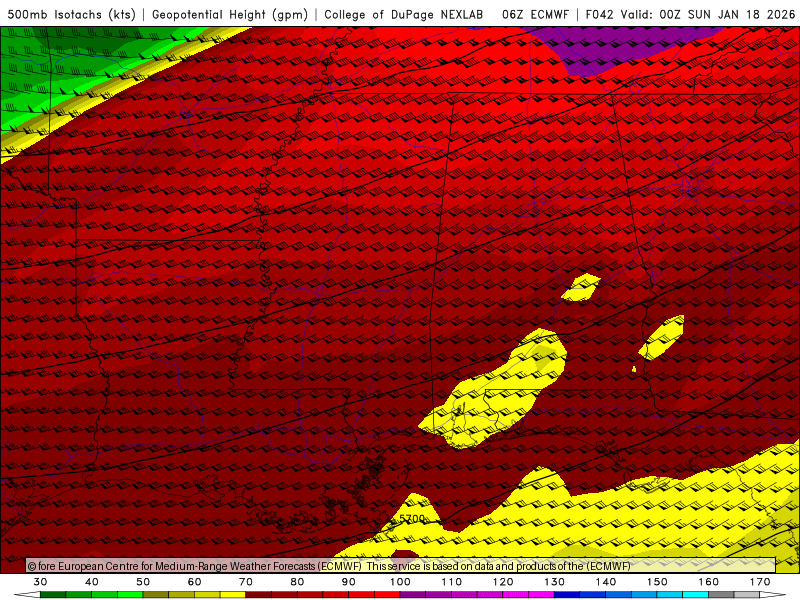Click the bright yellow swatch just before 70

(x=233, y=595)
